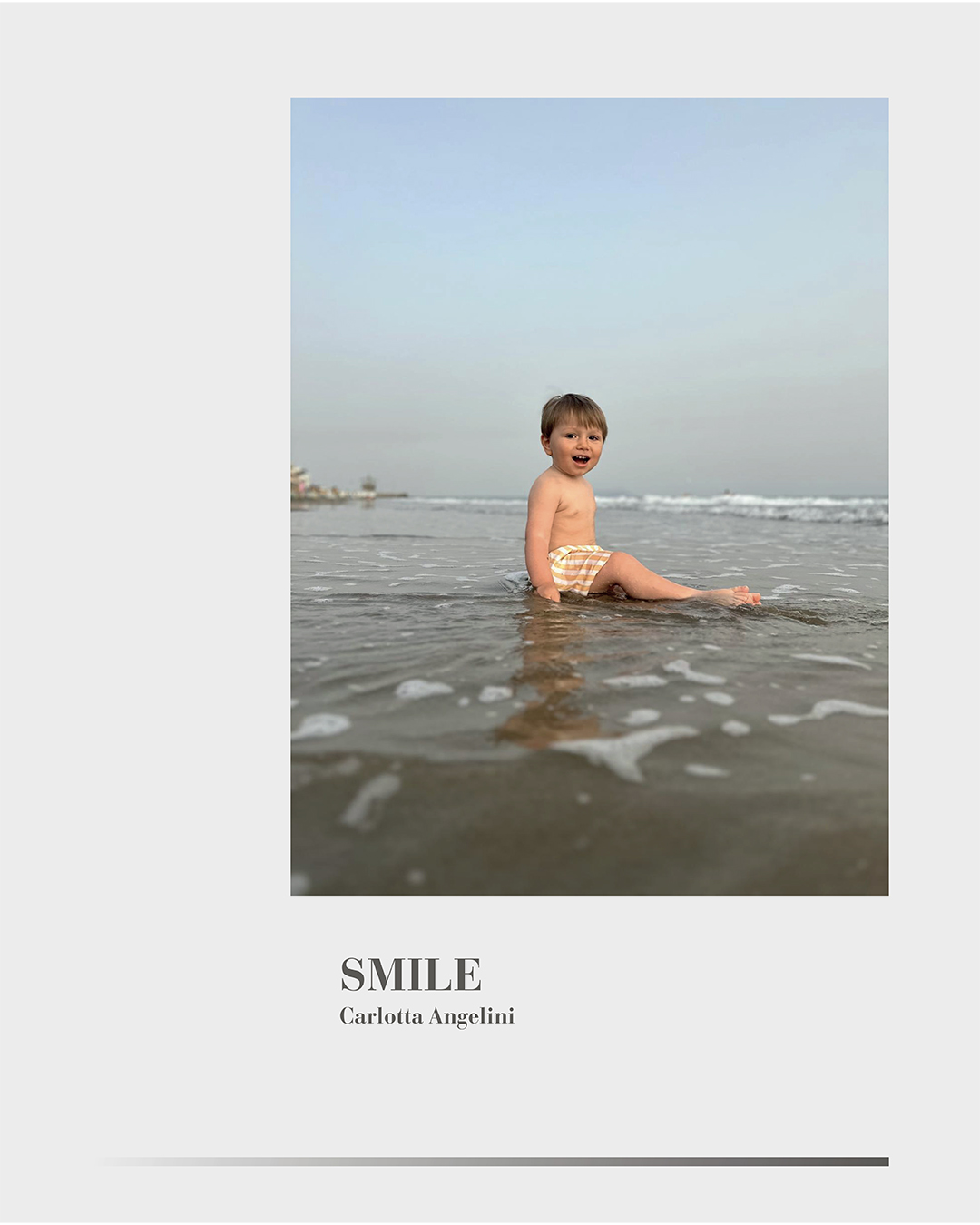
Task: Click the child's reflection in the wet sand
Action: click(x=551, y=676)
